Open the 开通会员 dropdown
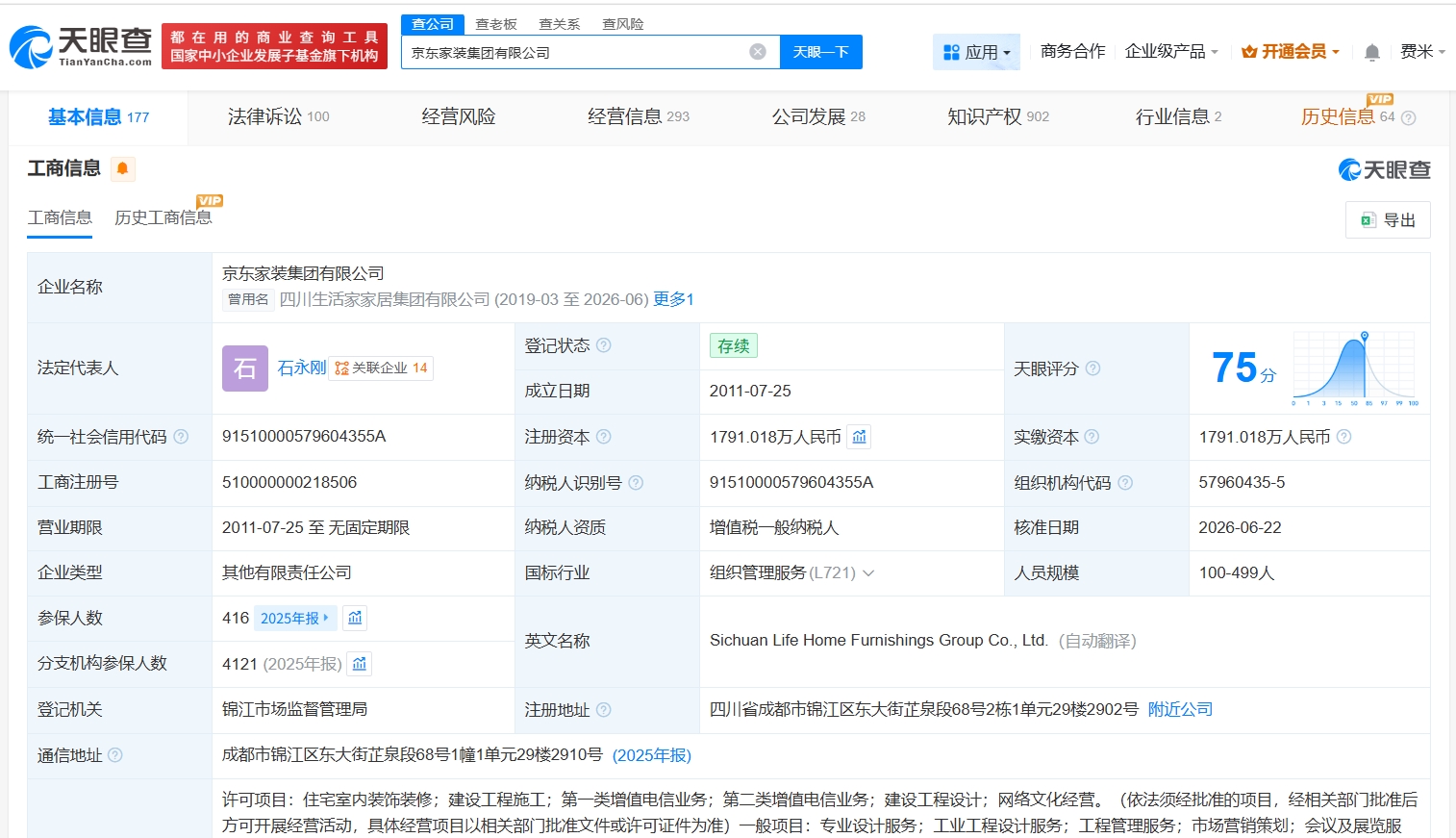Viewport: 1456px width, 838px height. (x=1291, y=51)
